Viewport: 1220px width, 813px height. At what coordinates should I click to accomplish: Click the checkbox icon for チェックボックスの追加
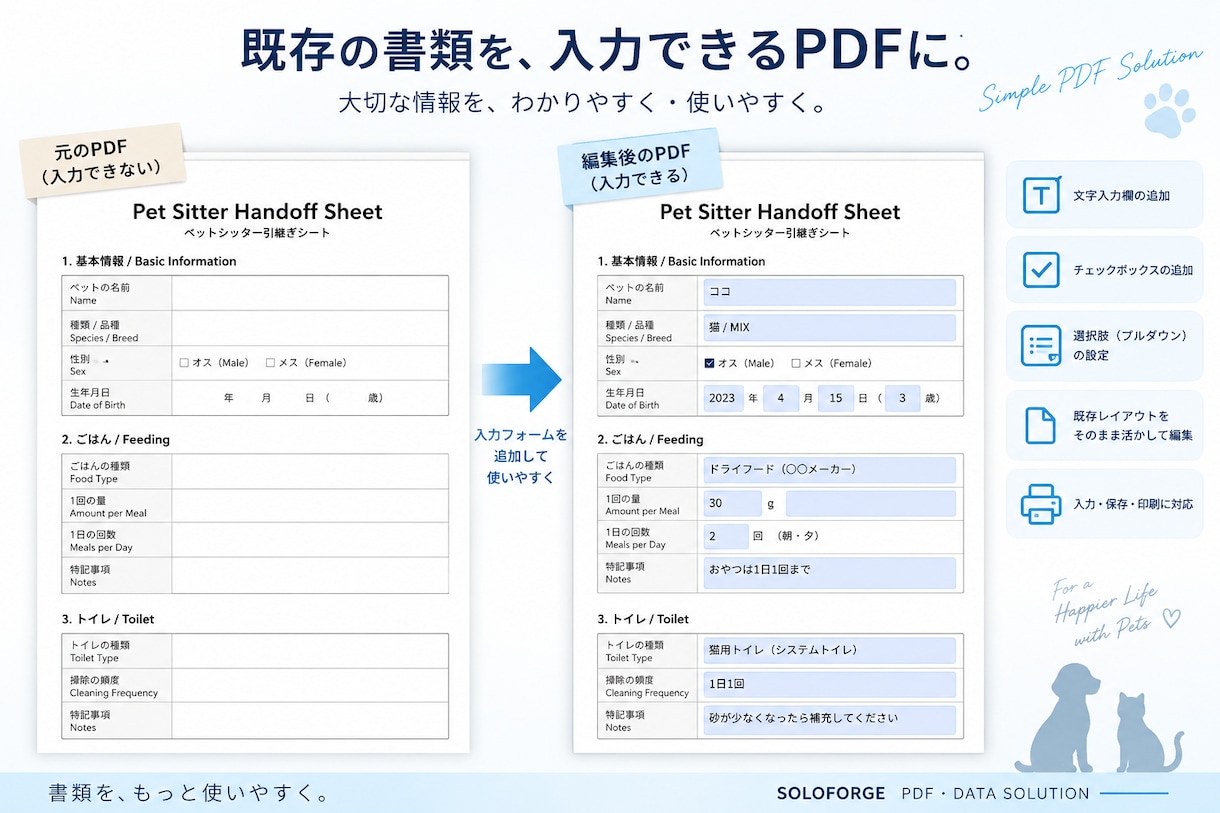tap(1041, 270)
